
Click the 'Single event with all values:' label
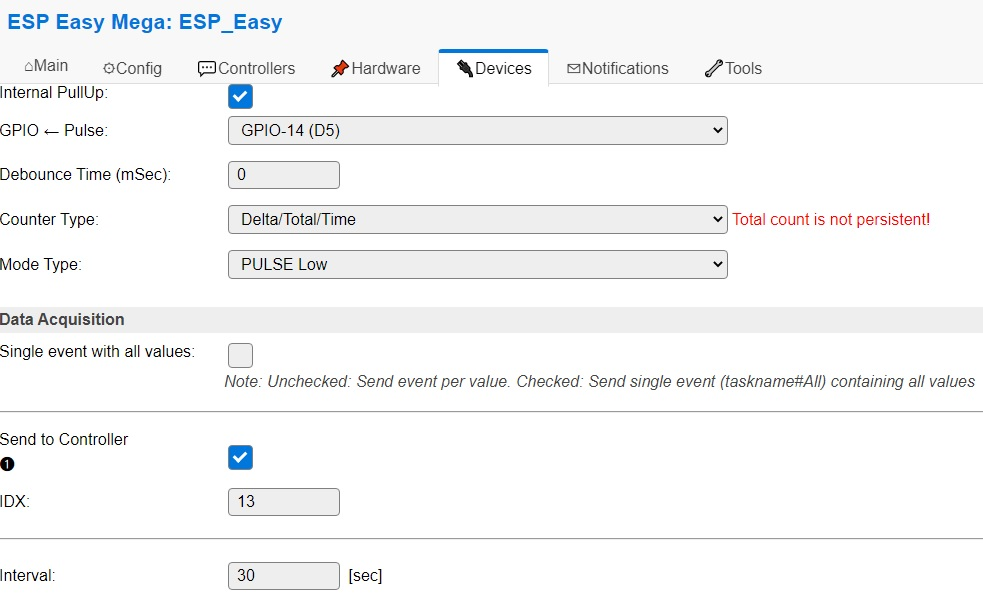98,352
